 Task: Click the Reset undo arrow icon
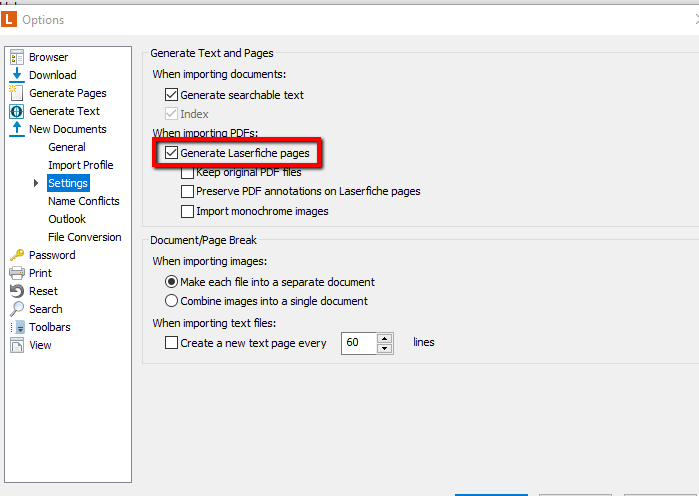coord(17,291)
